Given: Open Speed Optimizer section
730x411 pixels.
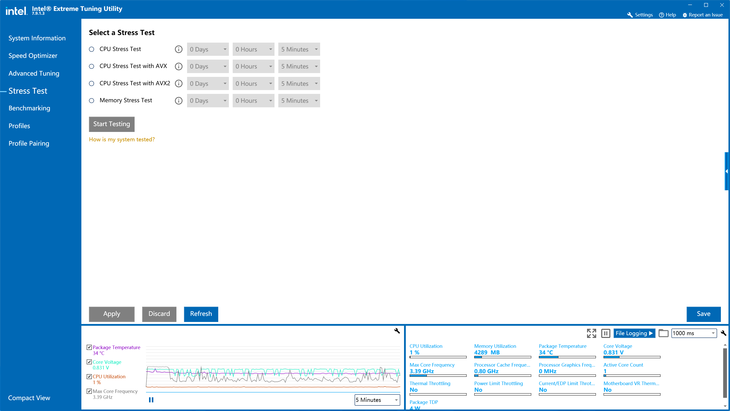Looking at the screenshot, I should pyautogui.click(x=33, y=56).
